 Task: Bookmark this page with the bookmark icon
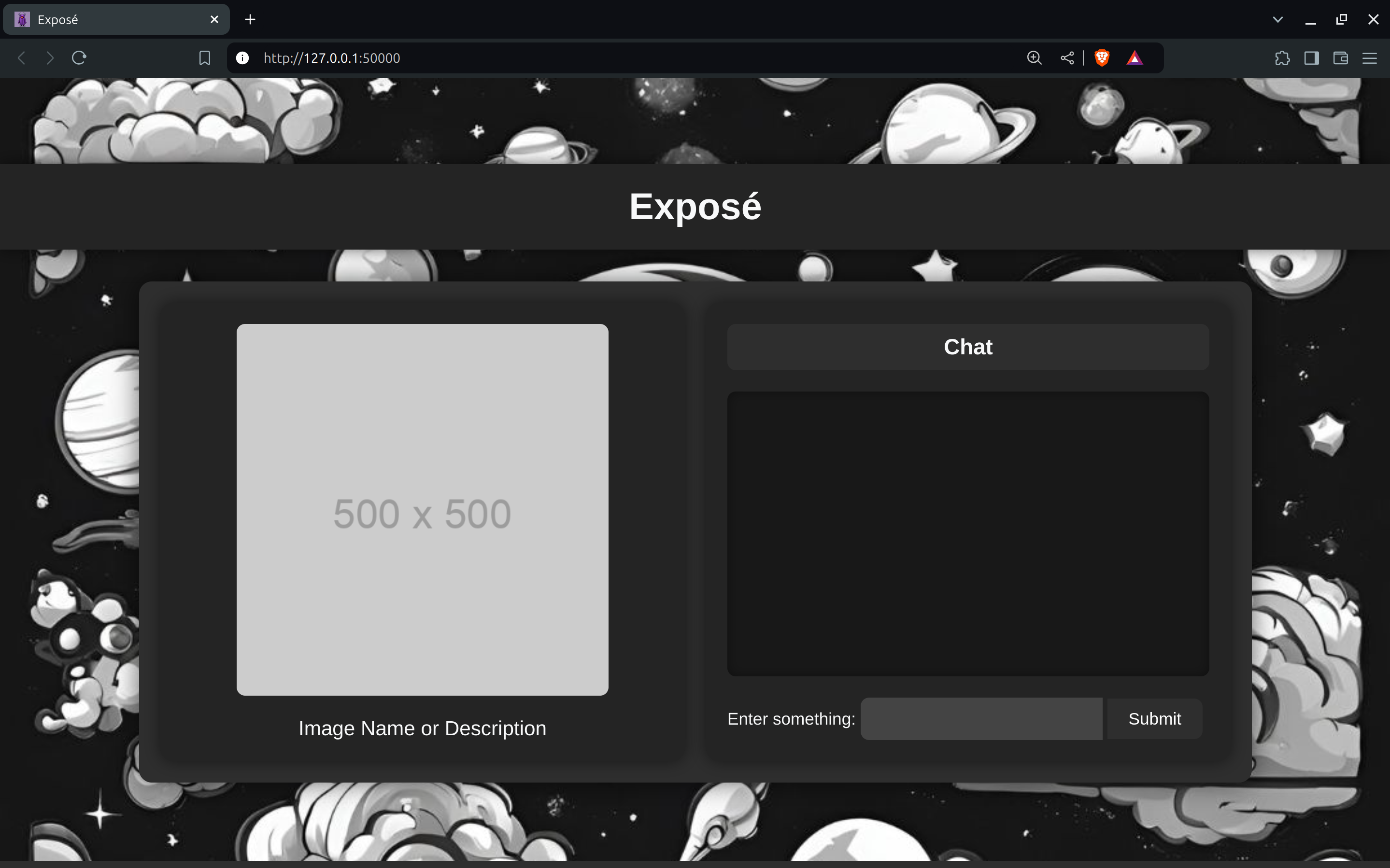[204, 58]
